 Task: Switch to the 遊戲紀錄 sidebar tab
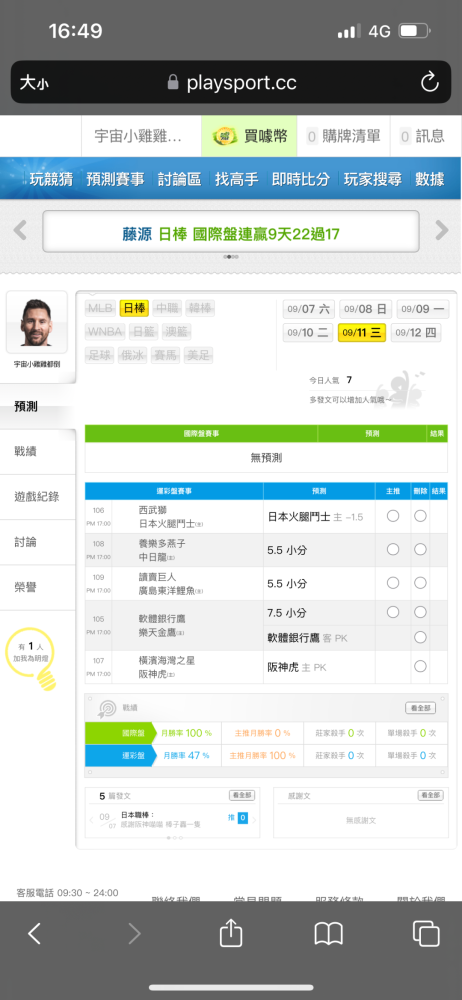tap(38, 497)
